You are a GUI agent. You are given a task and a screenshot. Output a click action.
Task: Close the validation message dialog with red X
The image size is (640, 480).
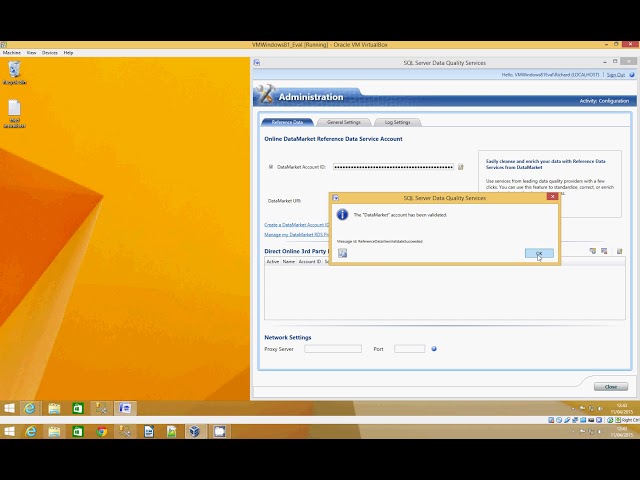[x=552, y=197]
